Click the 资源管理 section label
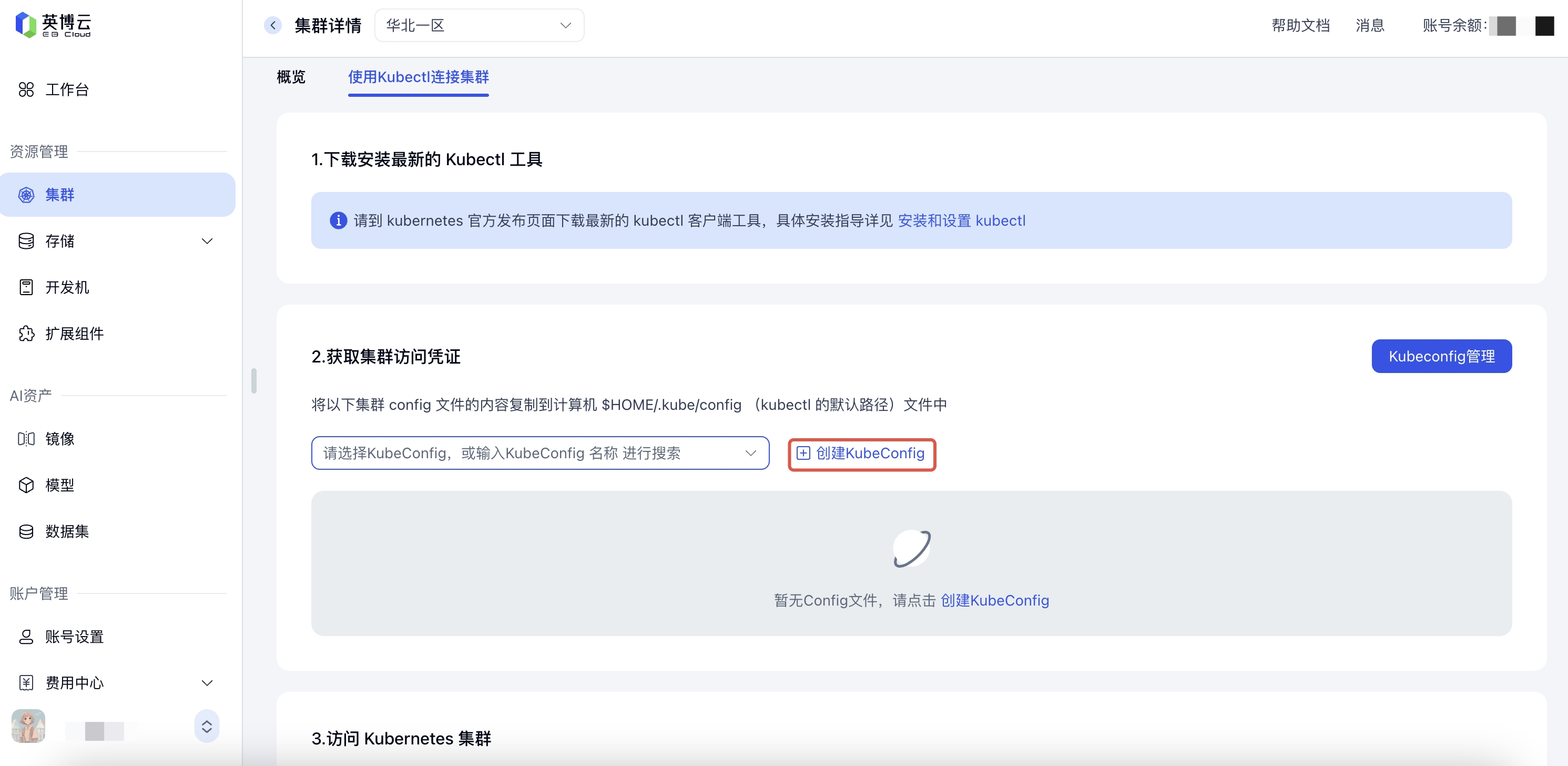This screenshot has height=766, width=1568. click(x=39, y=151)
